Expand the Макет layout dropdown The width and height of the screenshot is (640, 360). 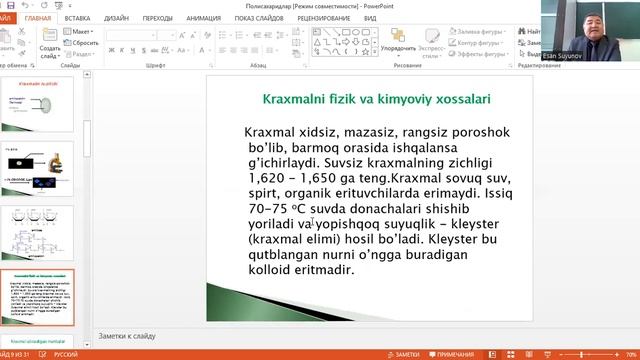[78, 31]
